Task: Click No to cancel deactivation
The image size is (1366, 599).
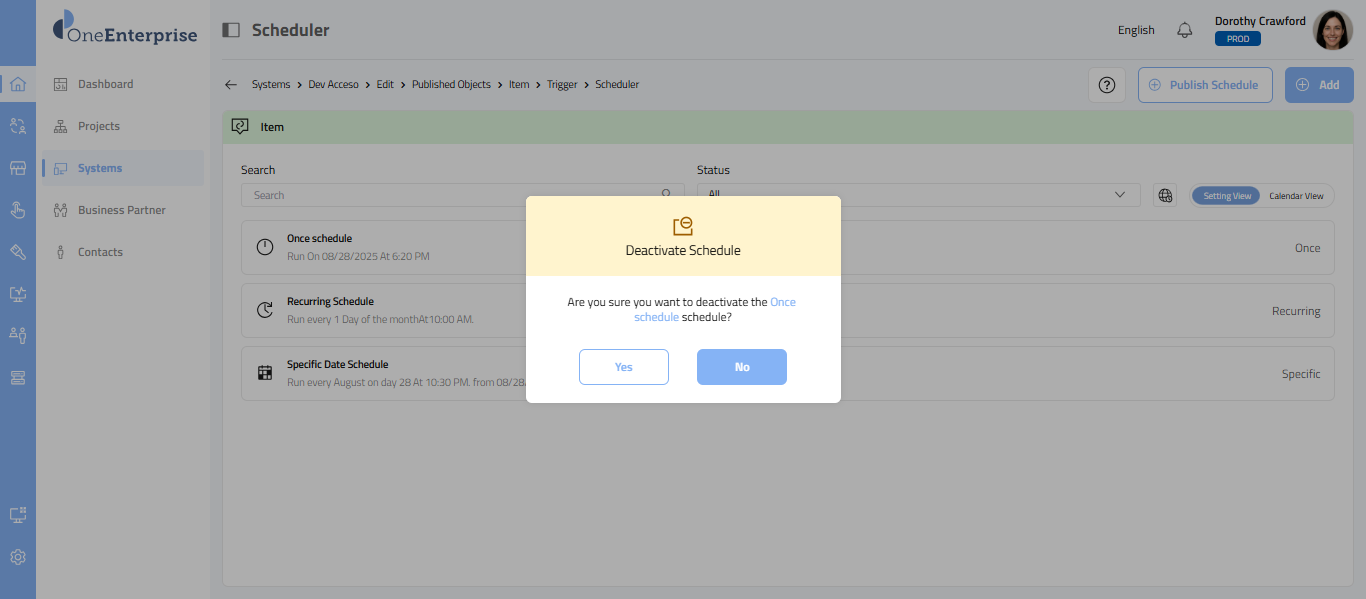Action: tap(741, 367)
